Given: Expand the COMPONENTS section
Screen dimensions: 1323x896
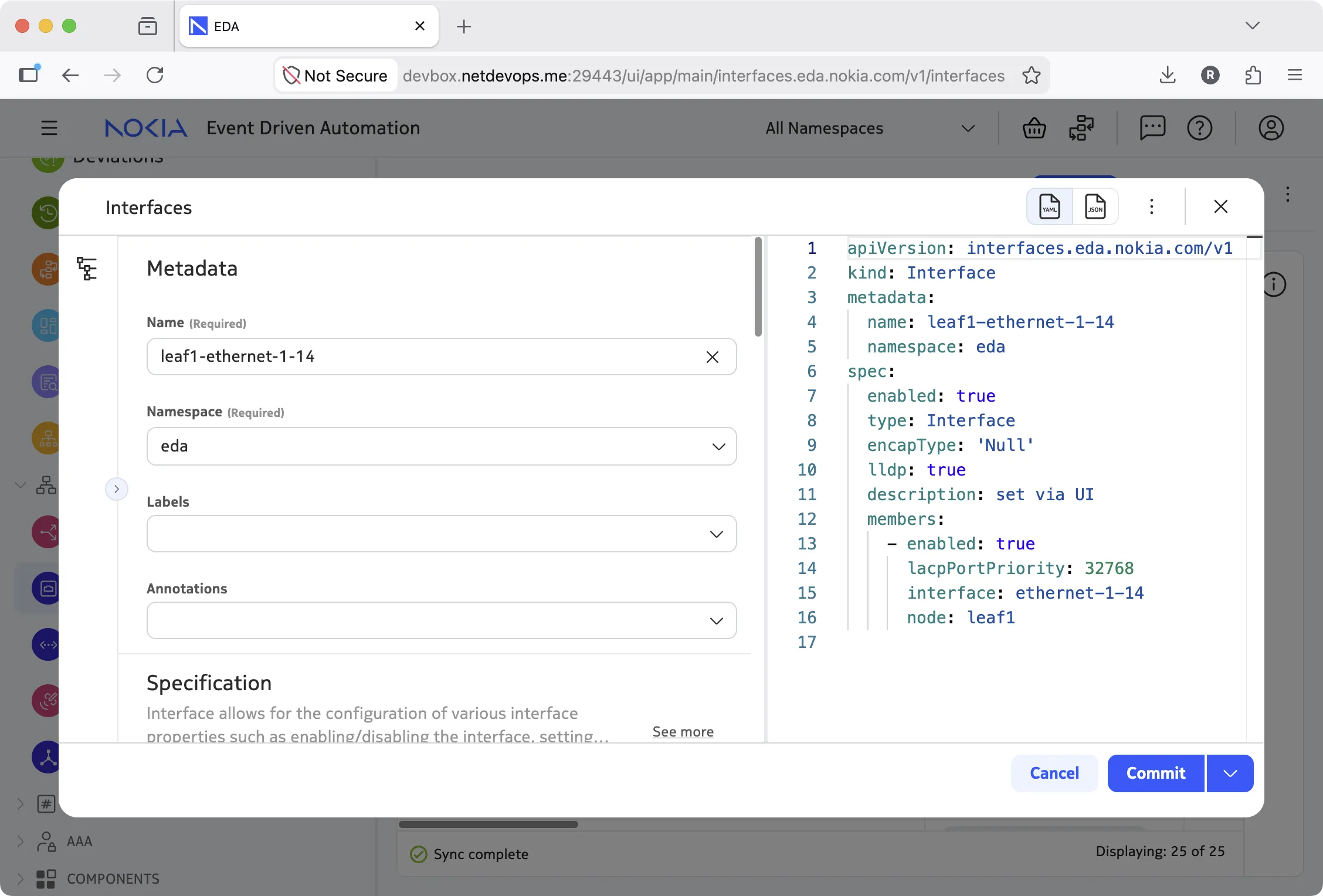Looking at the screenshot, I should point(21,878).
